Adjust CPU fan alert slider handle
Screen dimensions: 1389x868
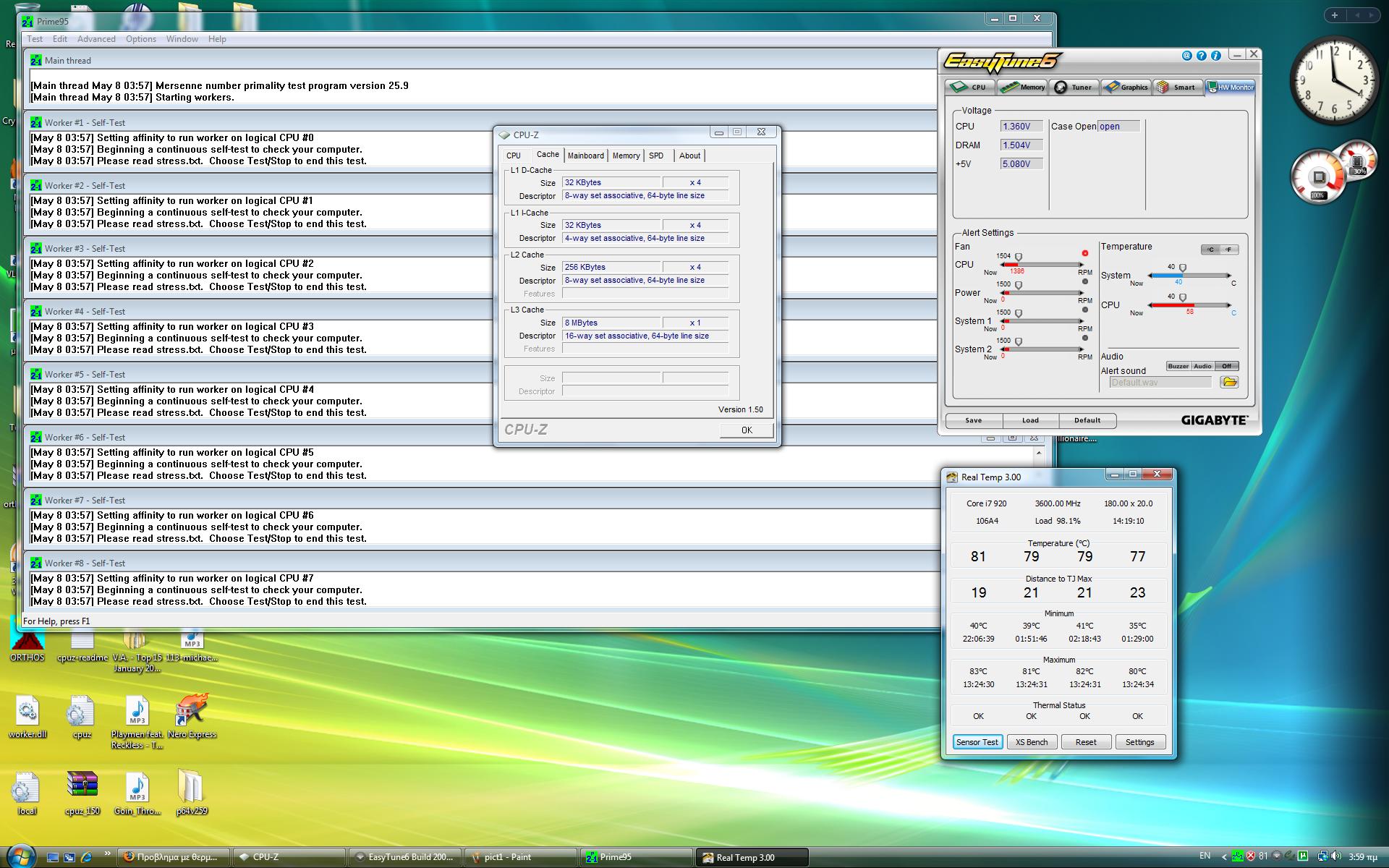1019,257
